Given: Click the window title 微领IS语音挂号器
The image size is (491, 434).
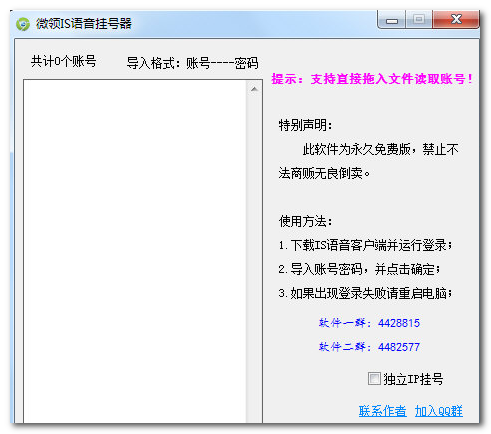Looking at the screenshot, I should point(84,24).
